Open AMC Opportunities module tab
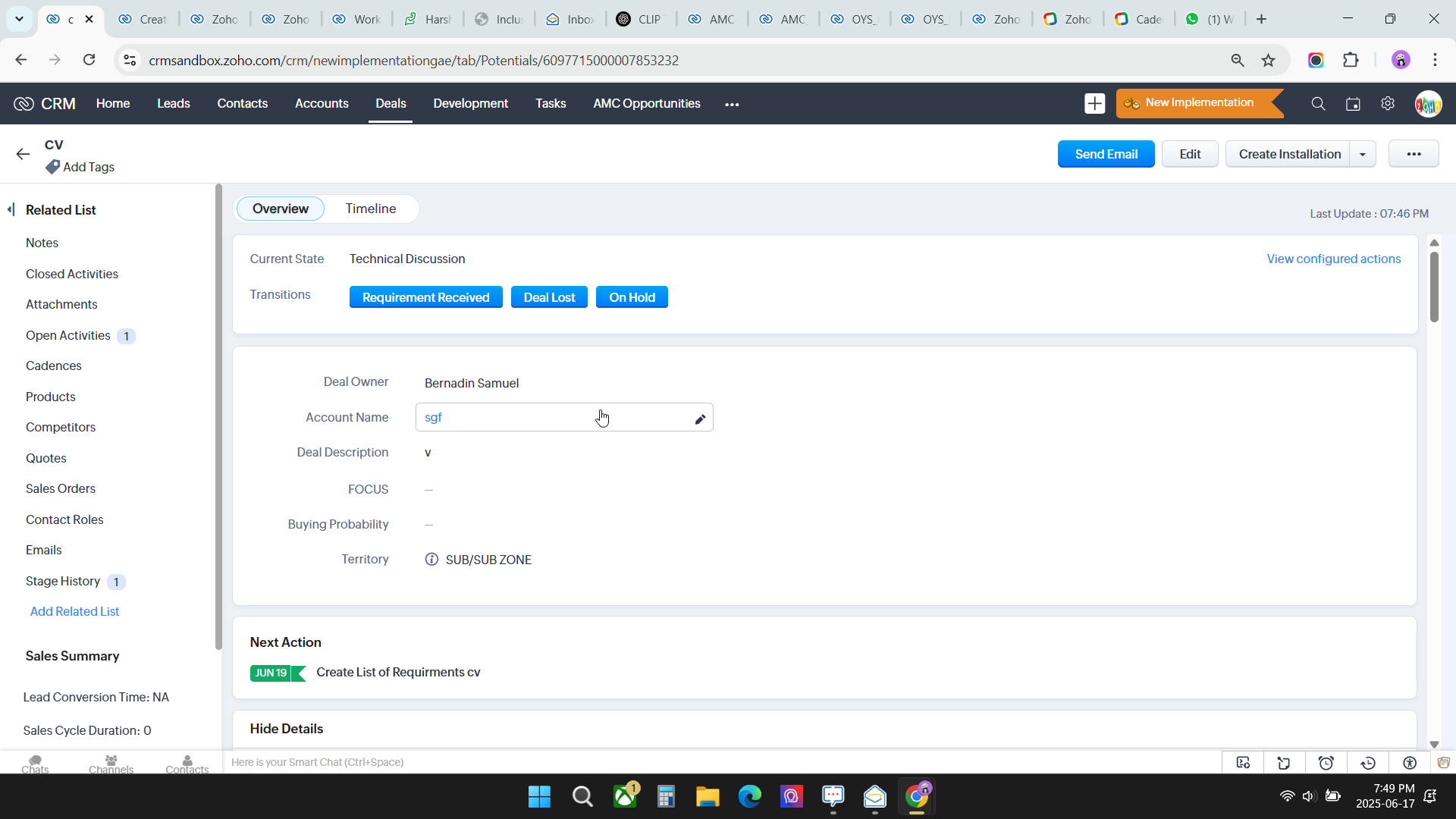1456x819 pixels. pyautogui.click(x=646, y=104)
